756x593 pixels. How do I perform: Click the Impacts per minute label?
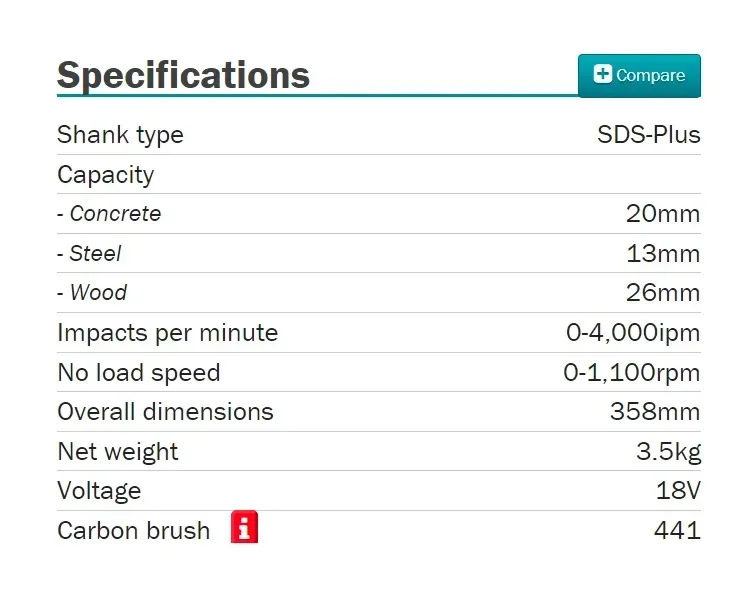[167, 333]
